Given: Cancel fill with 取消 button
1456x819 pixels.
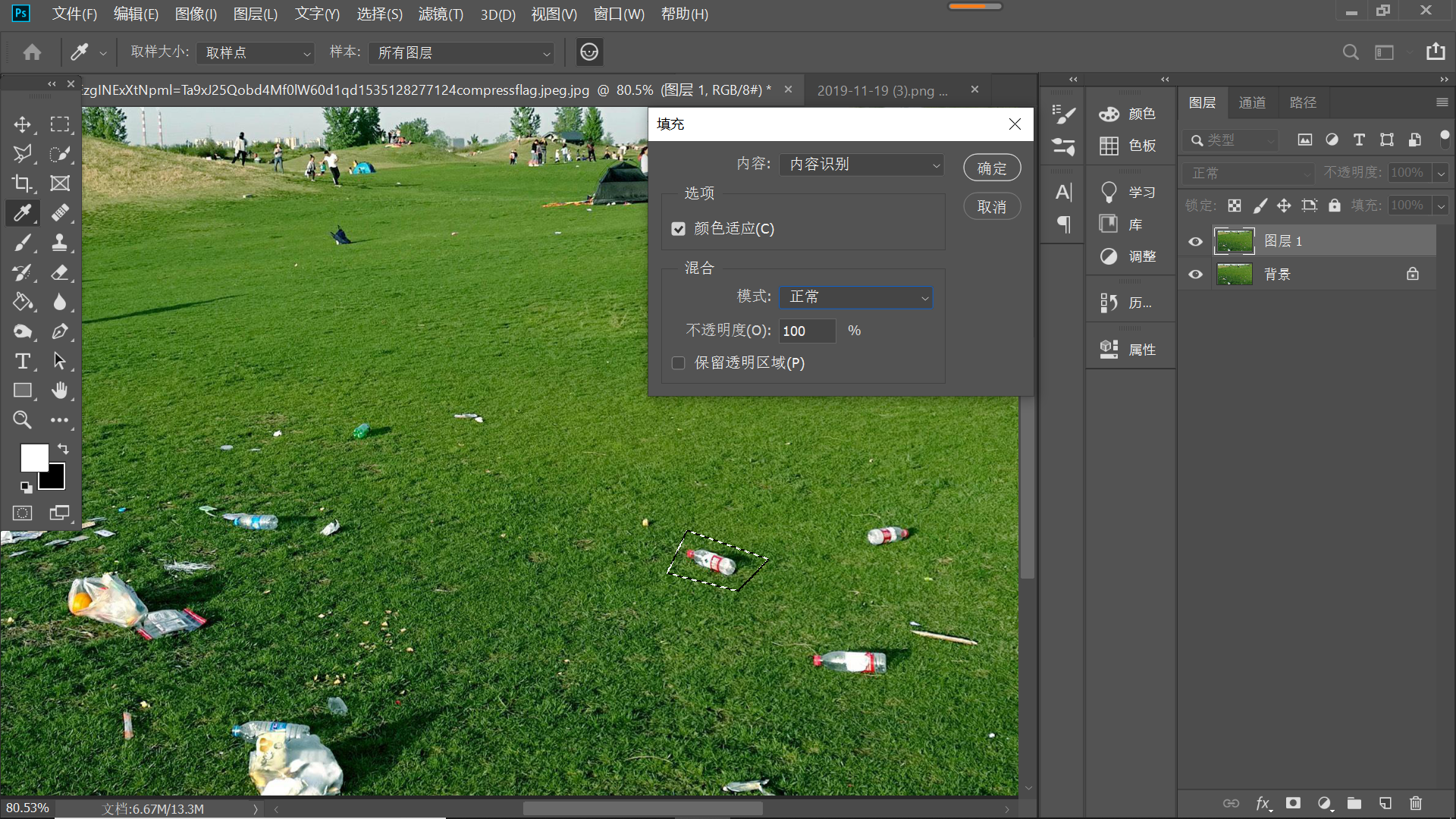Looking at the screenshot, I should coord(992,206).
